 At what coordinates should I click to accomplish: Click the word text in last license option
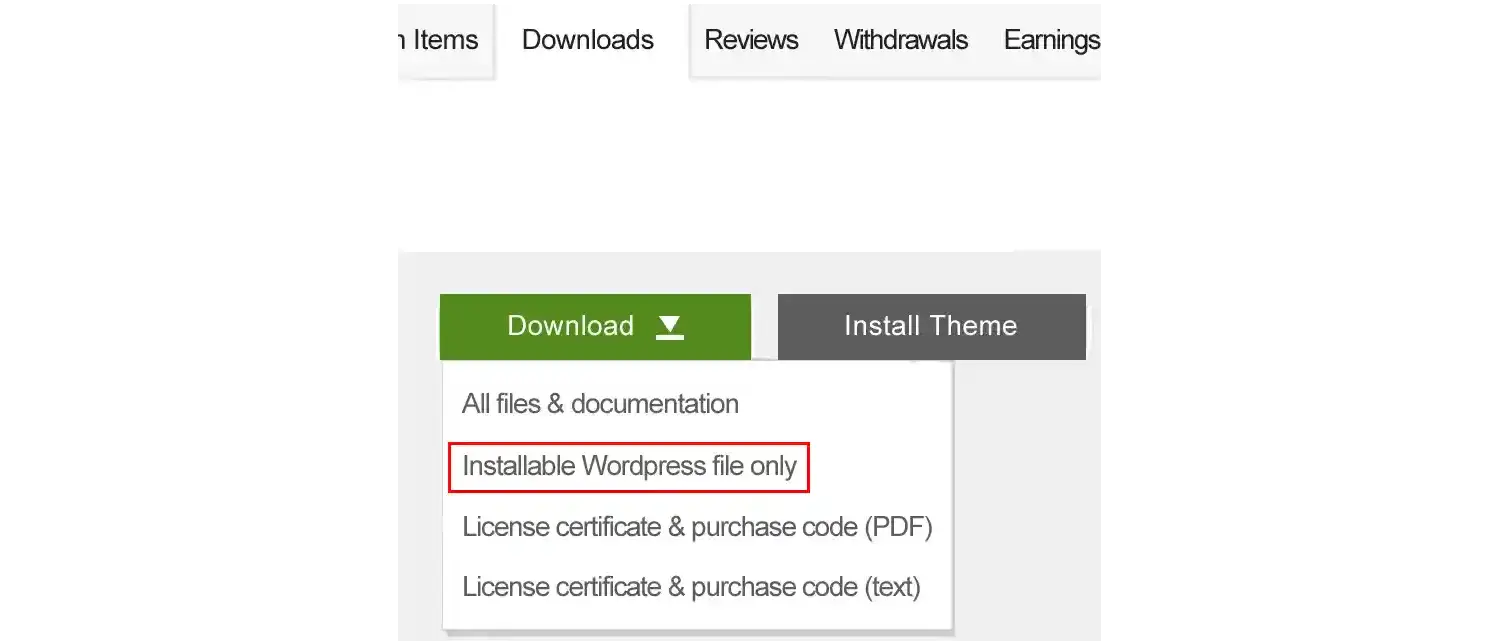tap(889, 587)
